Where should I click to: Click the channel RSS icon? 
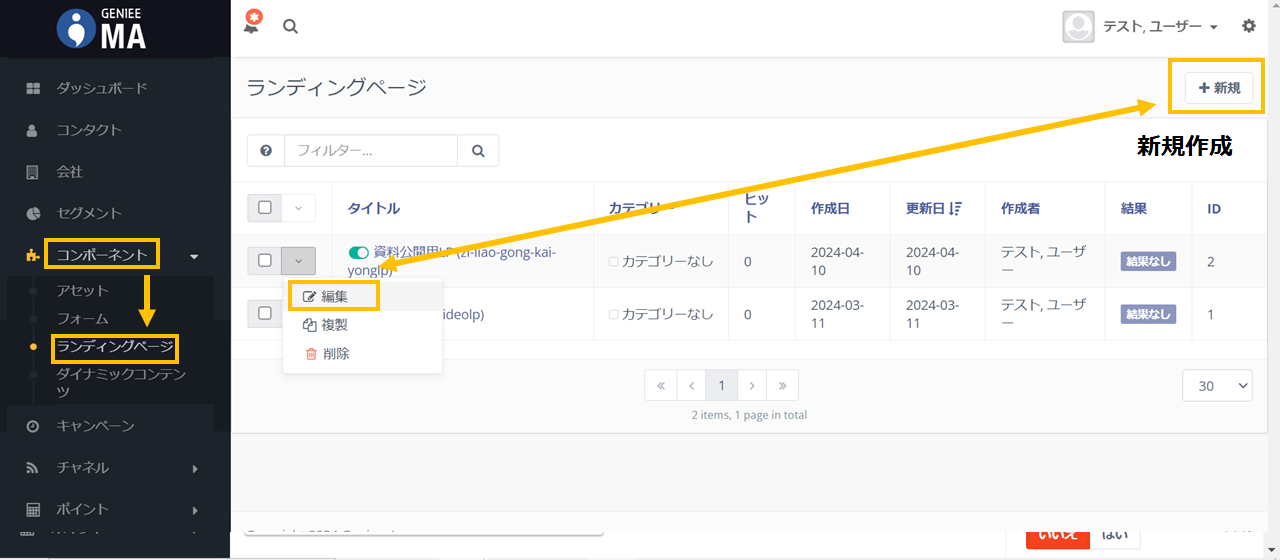click(32, 468)
